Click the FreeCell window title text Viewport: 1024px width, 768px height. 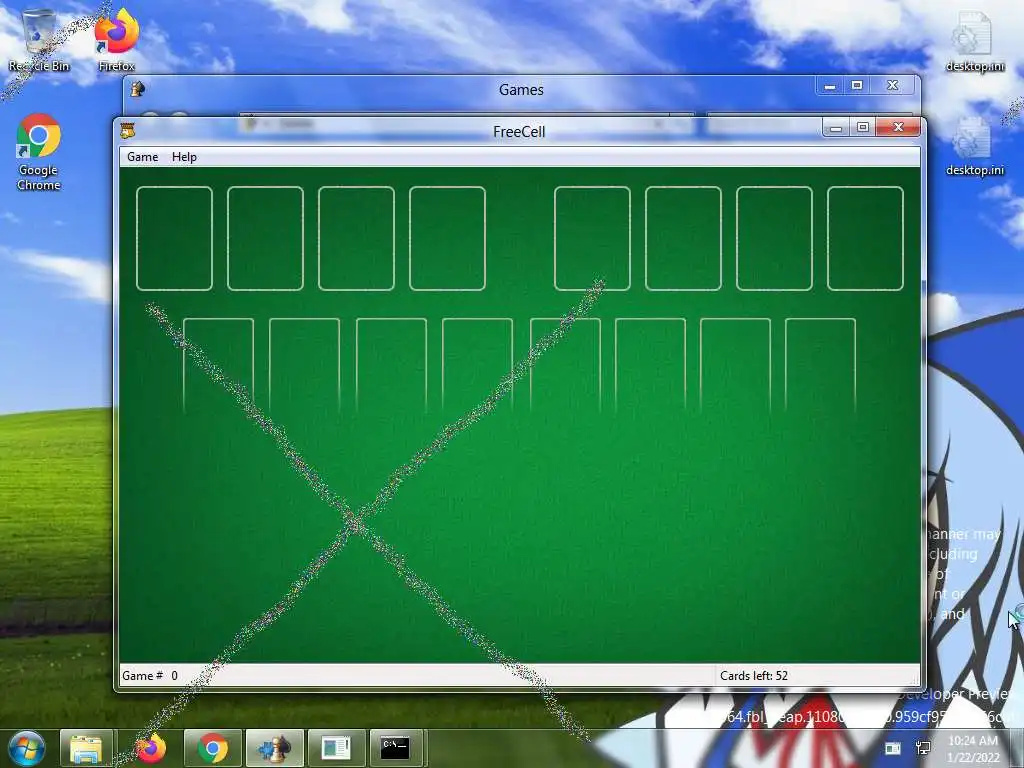pyautogui.click(x=519, y=131)
